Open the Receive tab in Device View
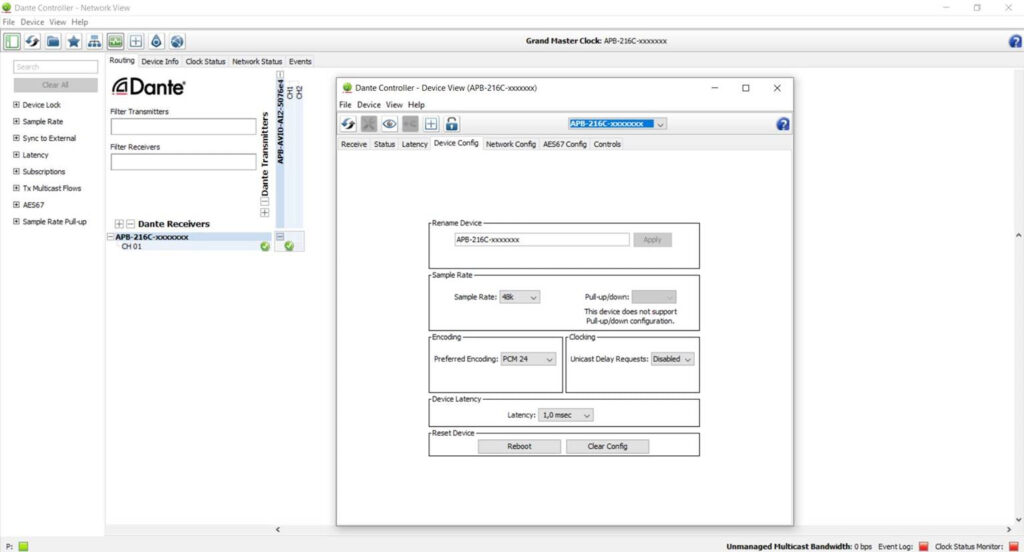 coord(354,144)
